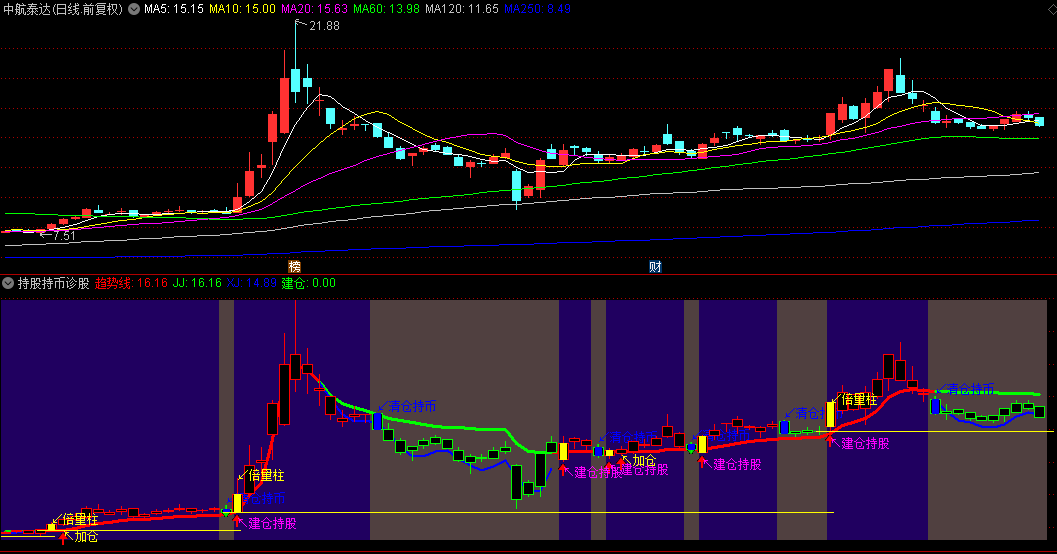Click the leftmost 加仓 signal label
The image size is (1057, 554).
coord(86,536)
